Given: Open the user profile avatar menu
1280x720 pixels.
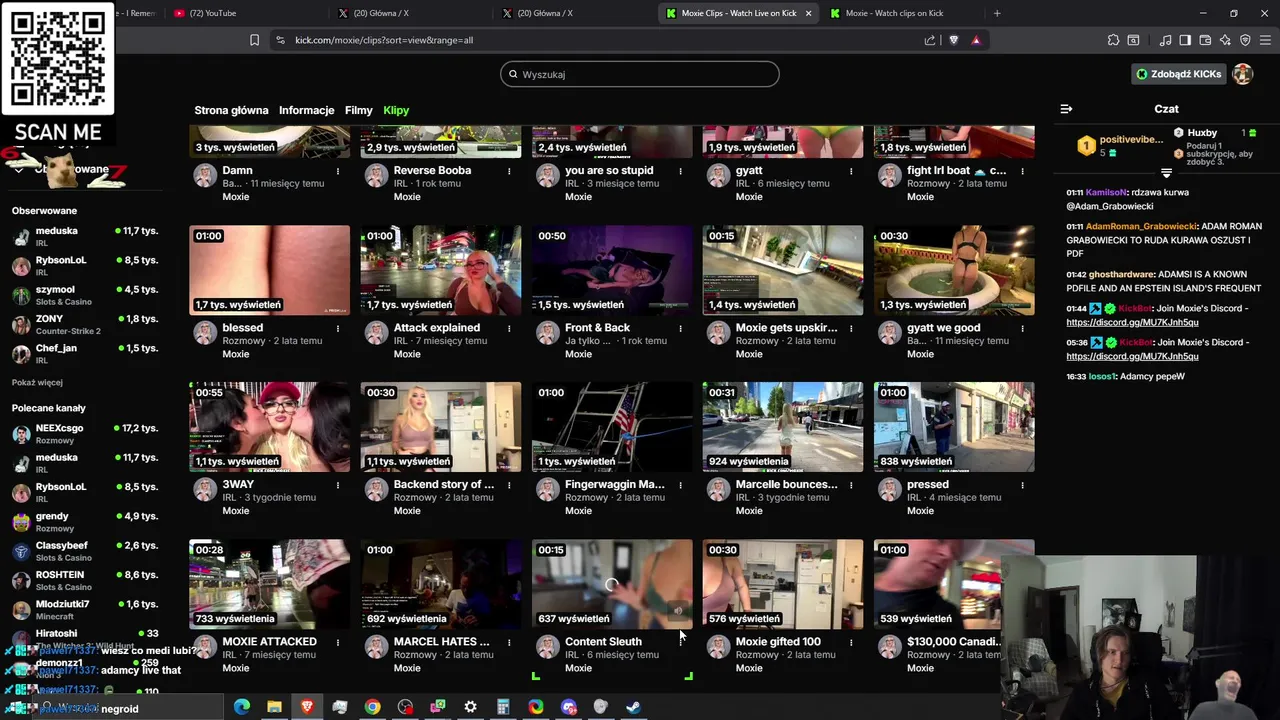Looking at the screenshot, I should click(x=1243, y=74).
